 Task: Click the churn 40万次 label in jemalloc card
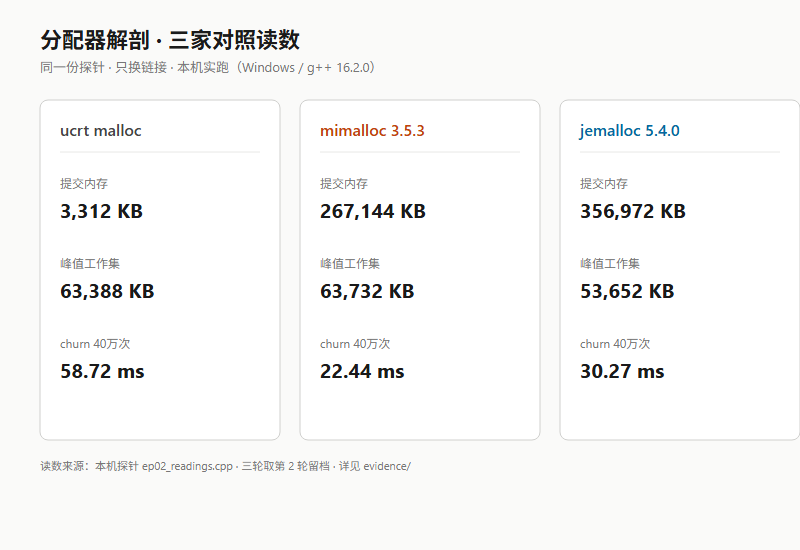(615, 343)
